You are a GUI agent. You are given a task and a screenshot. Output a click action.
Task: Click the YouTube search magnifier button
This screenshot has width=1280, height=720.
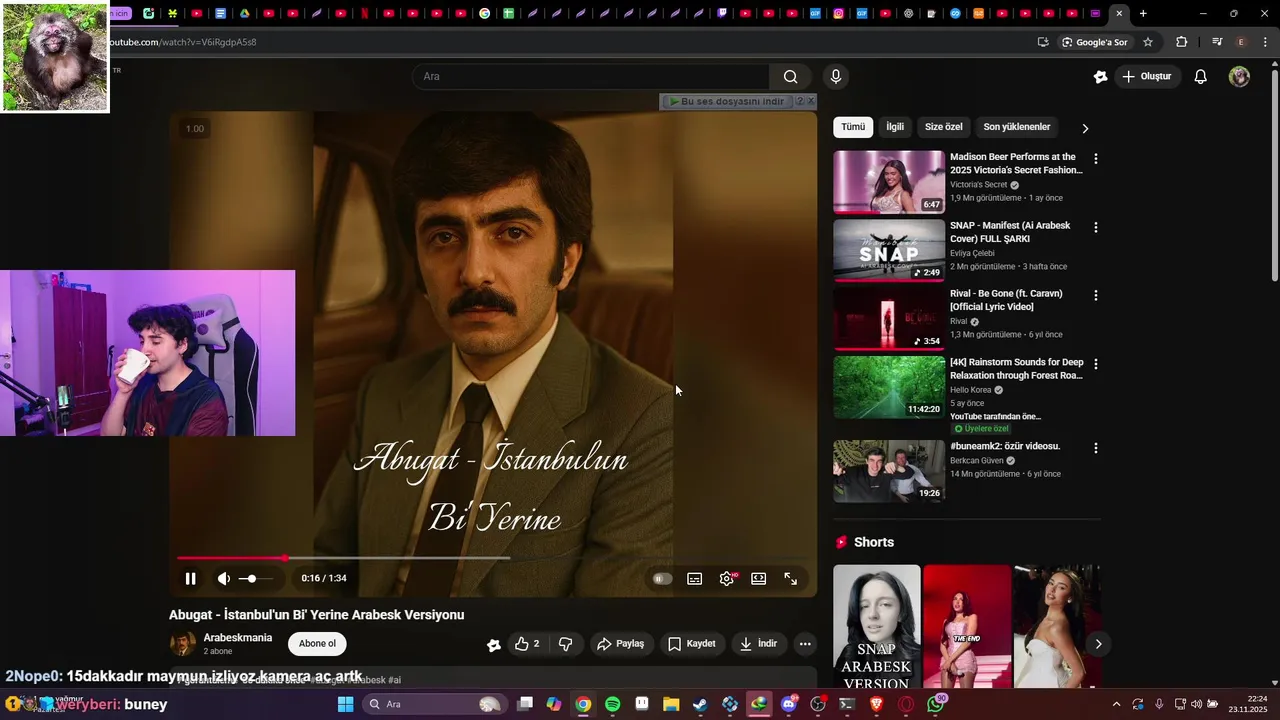click(791, 77)
